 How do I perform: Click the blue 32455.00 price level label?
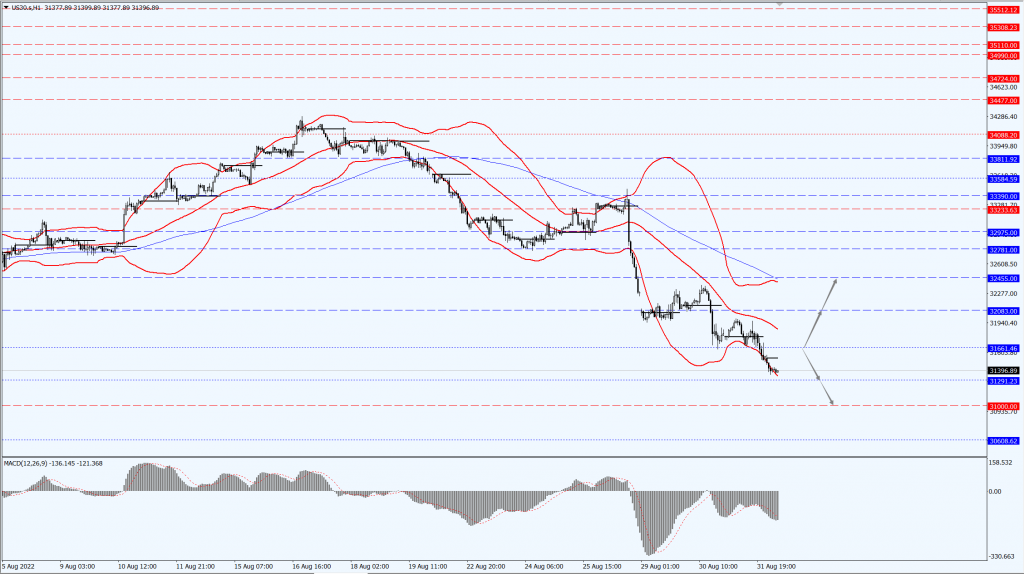(x=1003, y=278)
